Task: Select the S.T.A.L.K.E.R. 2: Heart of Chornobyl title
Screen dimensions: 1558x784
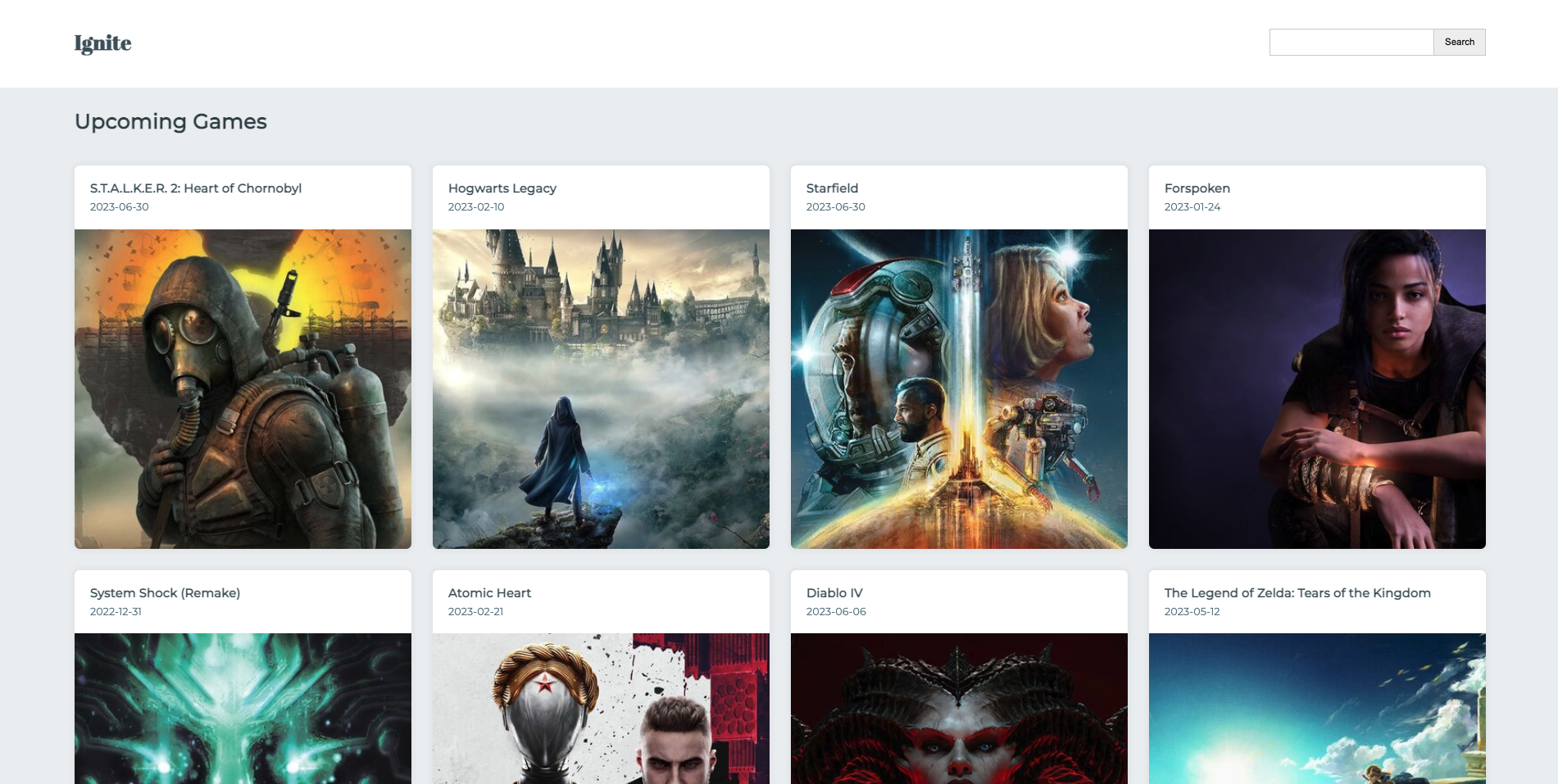Action: pos(196,188)
